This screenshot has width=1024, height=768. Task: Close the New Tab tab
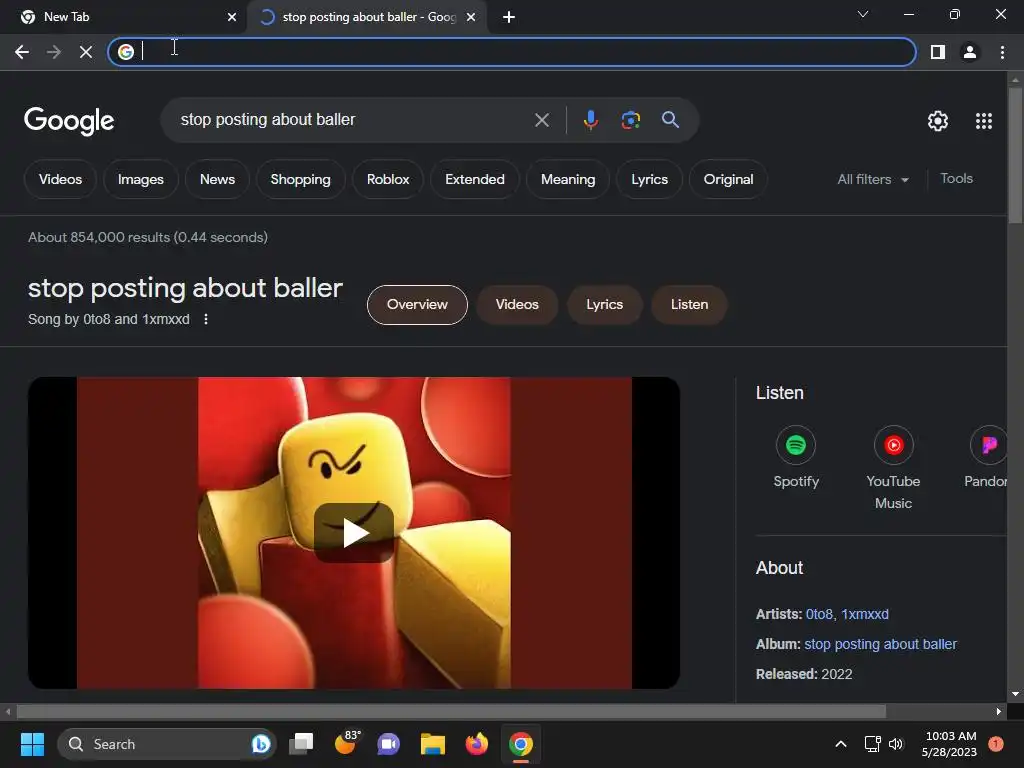point(232,17)
